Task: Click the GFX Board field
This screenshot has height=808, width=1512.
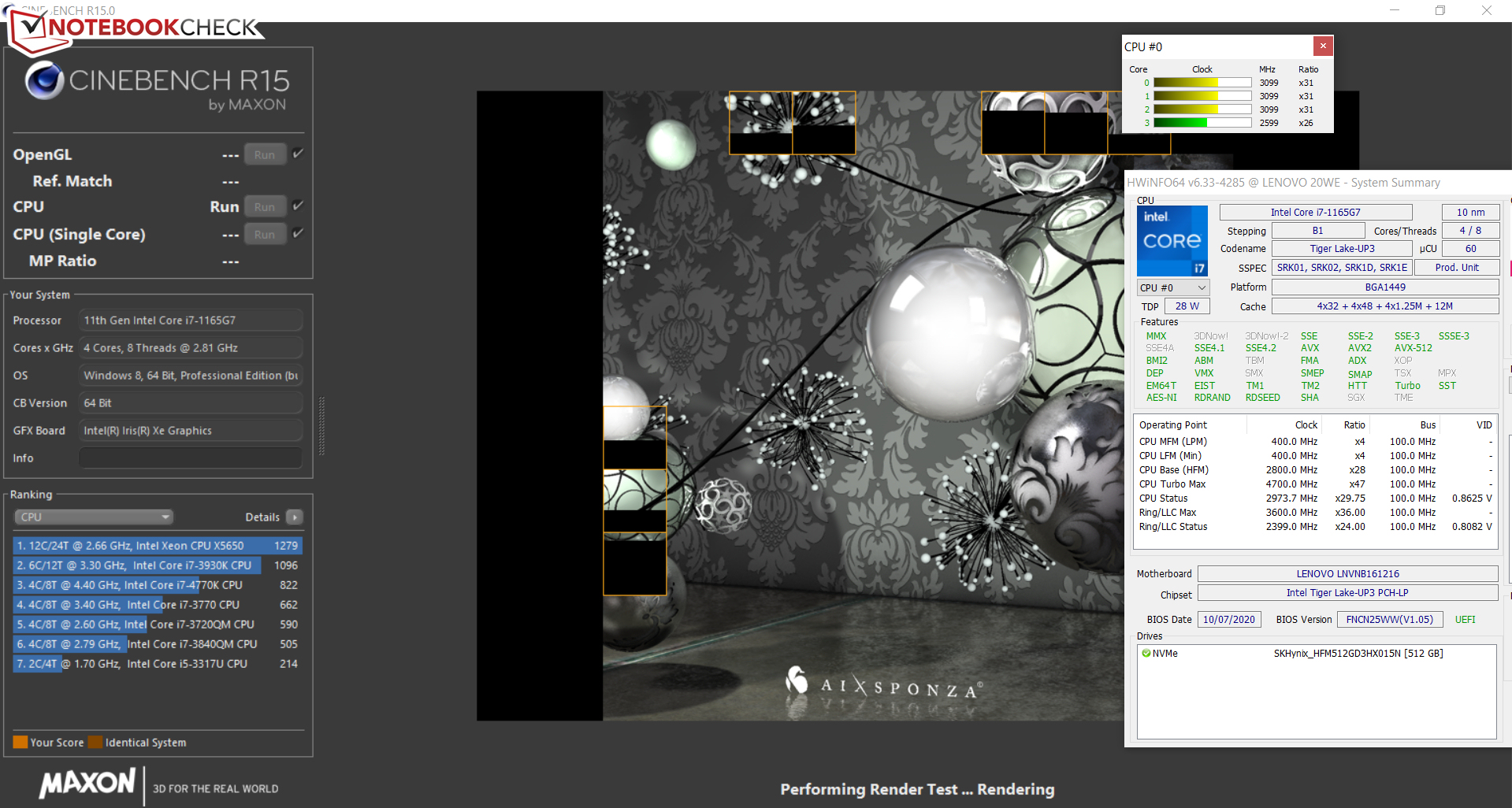Action: (x=191, y=431)
